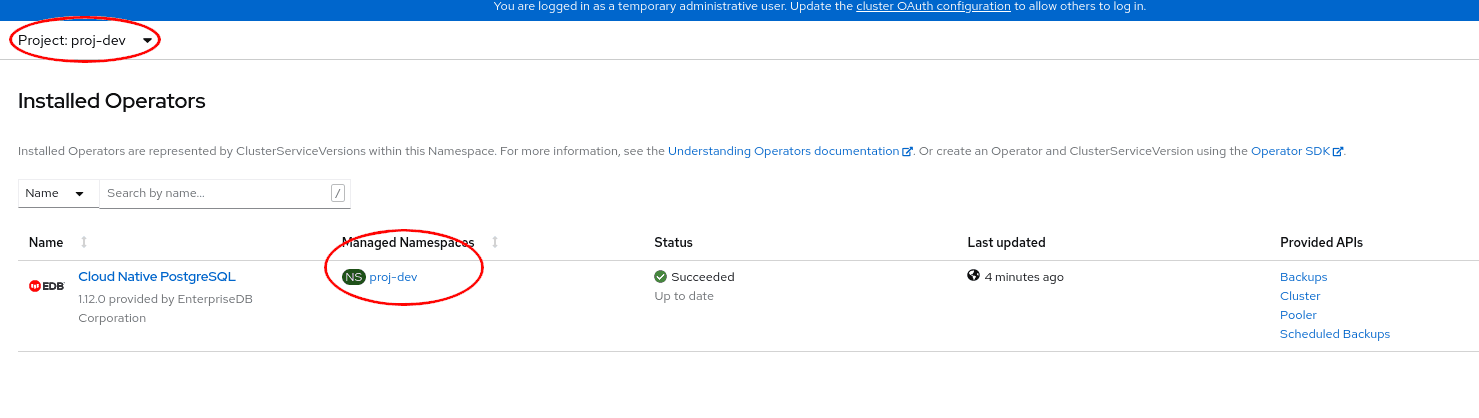The height and width of the screenshot is (418, 1479).
Task: Open the Cloud Native PostgreSQL operator
Action: [x=157, y=277]
